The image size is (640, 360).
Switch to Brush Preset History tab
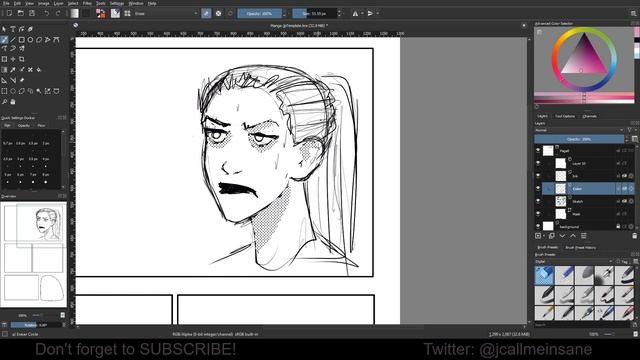coord(580,247)
